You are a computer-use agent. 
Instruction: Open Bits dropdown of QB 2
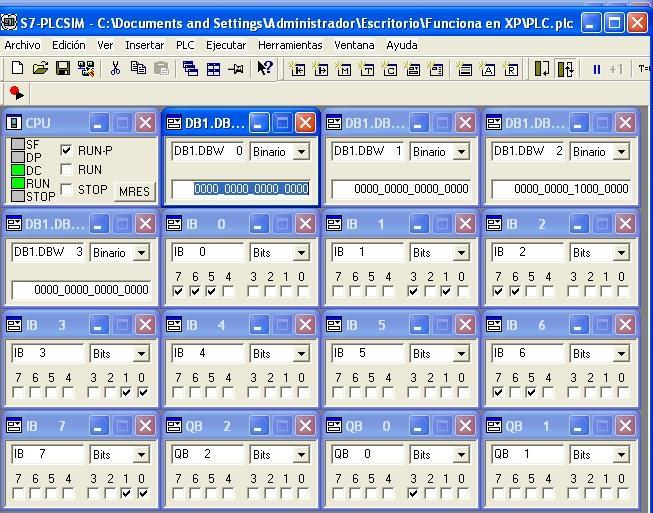[x=301, y=455]
